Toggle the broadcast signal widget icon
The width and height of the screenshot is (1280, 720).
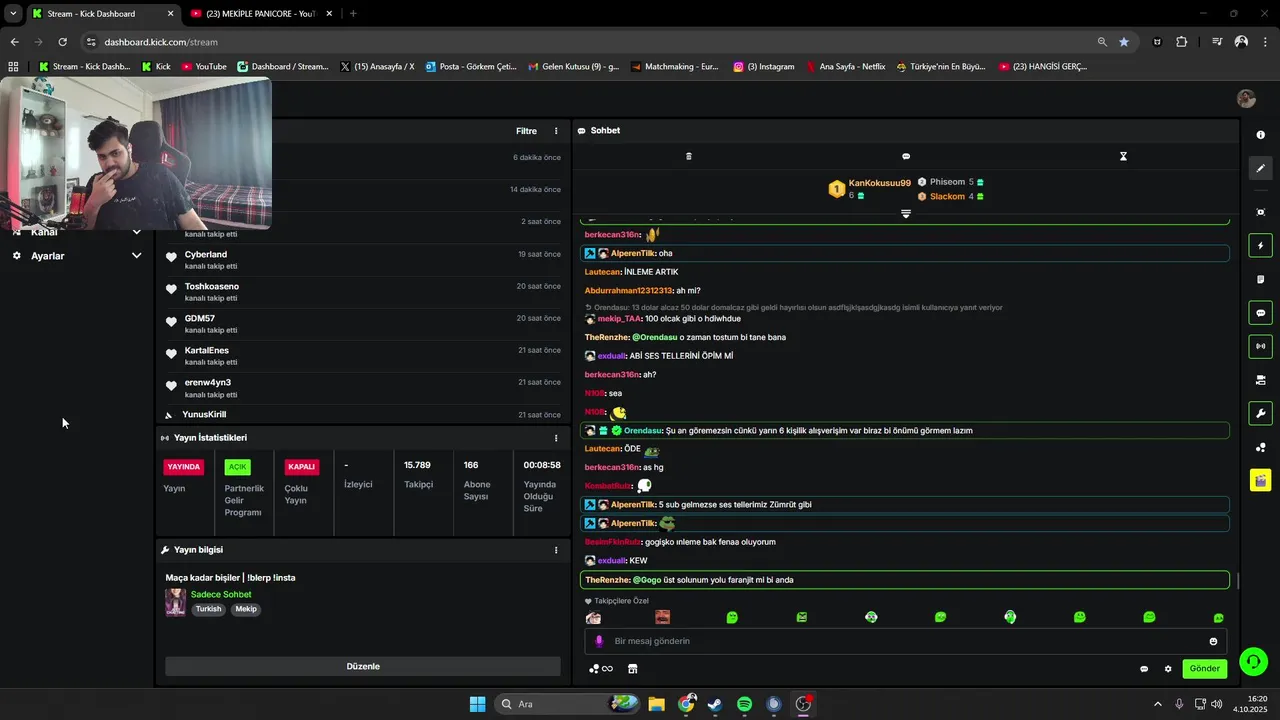point(1260,346)
